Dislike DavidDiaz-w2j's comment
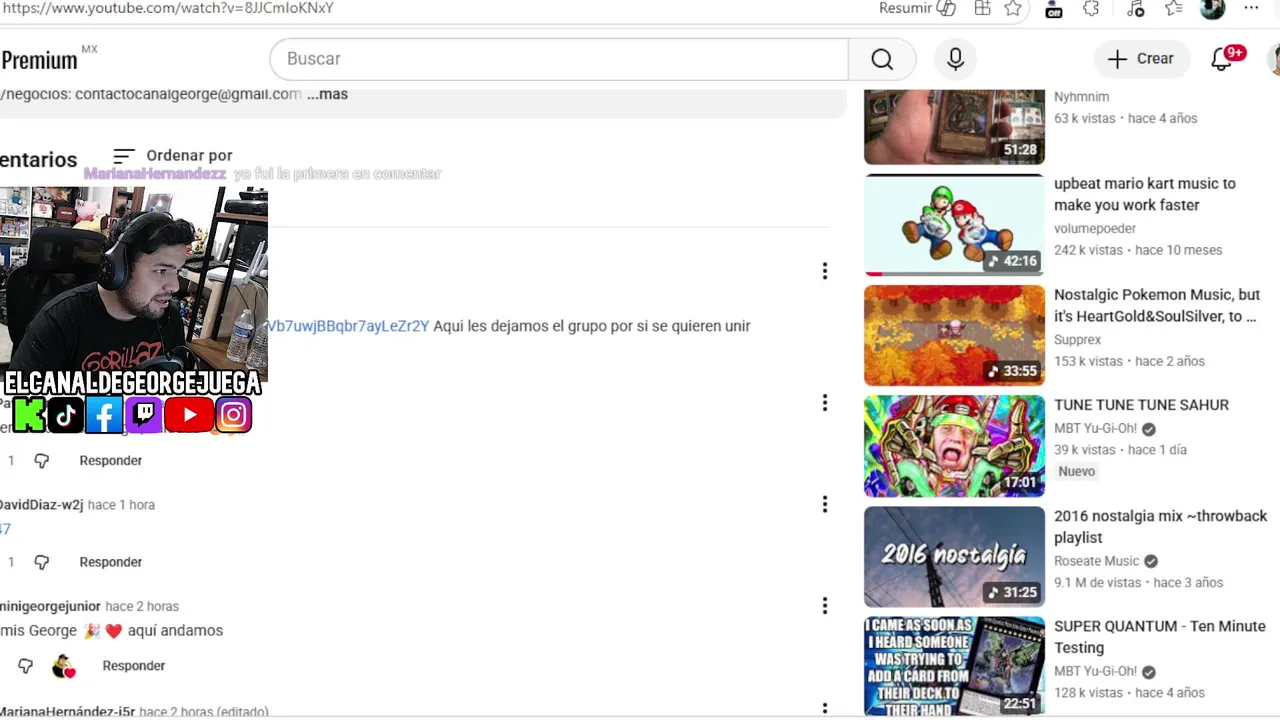 [x=41, y=562]
